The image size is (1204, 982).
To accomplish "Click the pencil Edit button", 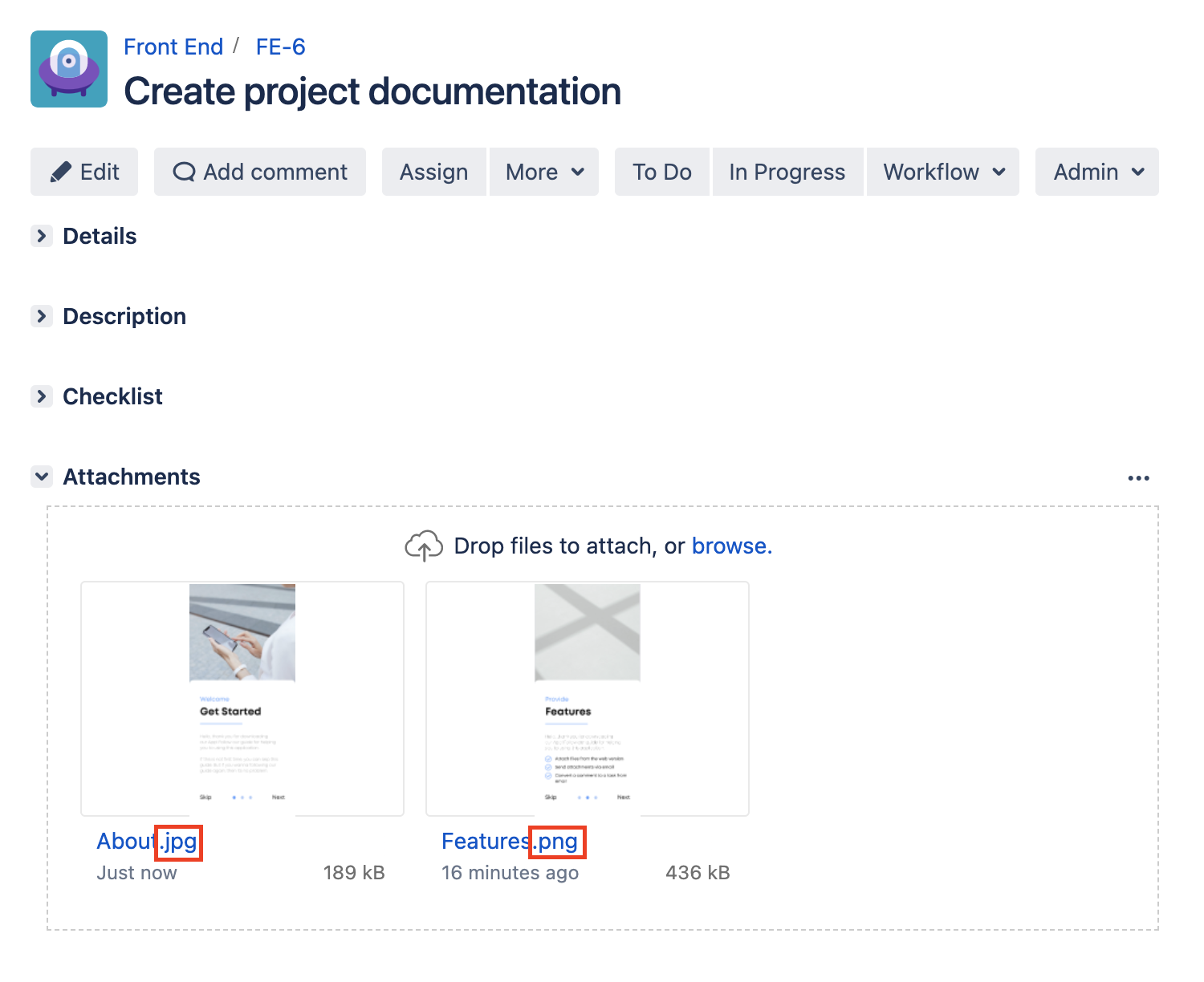I will point(84,172).
